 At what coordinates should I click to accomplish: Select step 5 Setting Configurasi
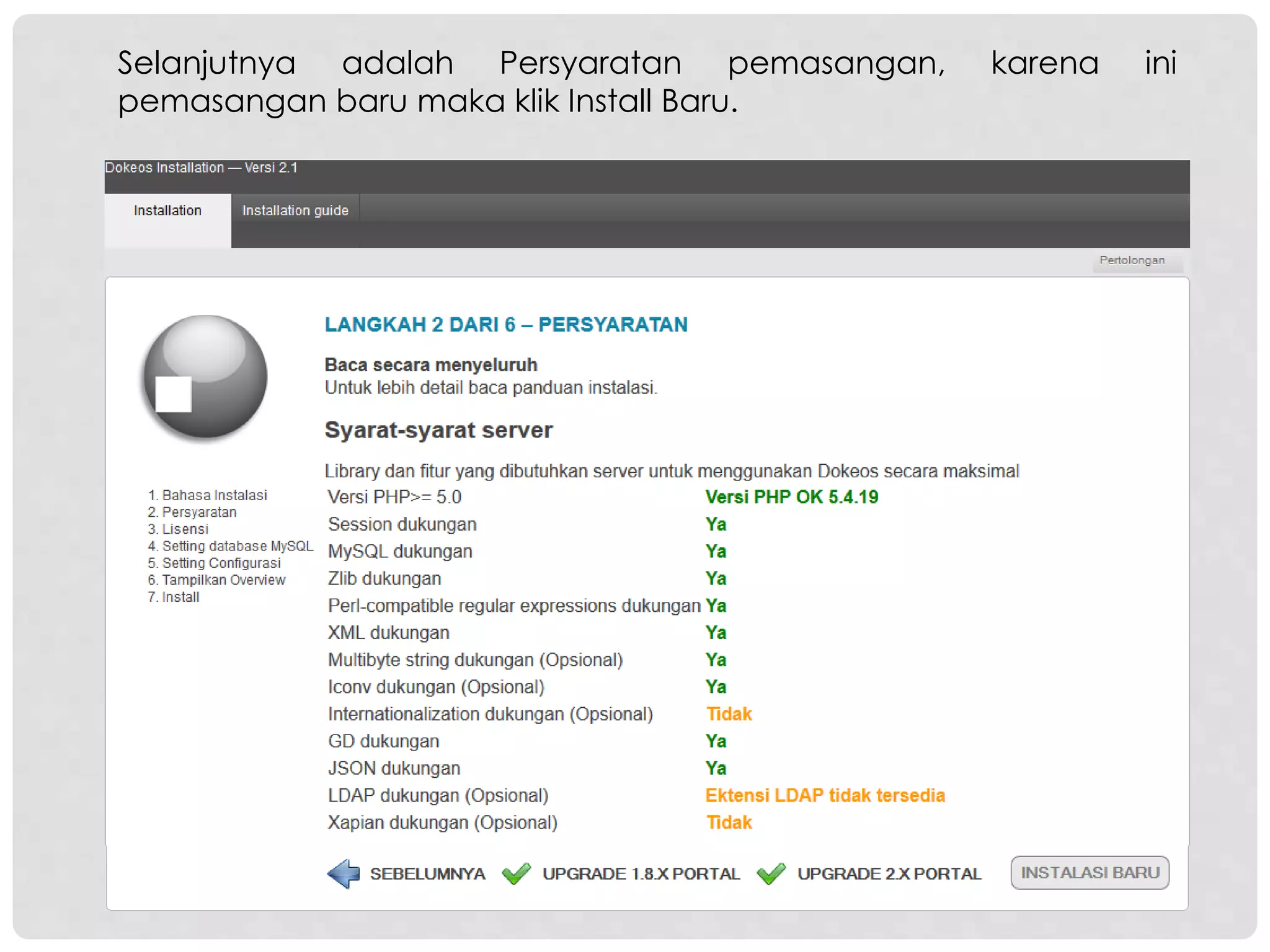[x=215, y=563]
